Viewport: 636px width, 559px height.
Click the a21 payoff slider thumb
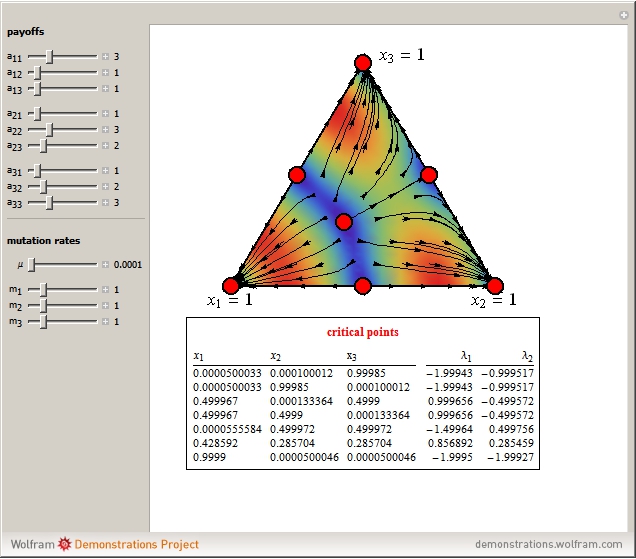[37, 114]
